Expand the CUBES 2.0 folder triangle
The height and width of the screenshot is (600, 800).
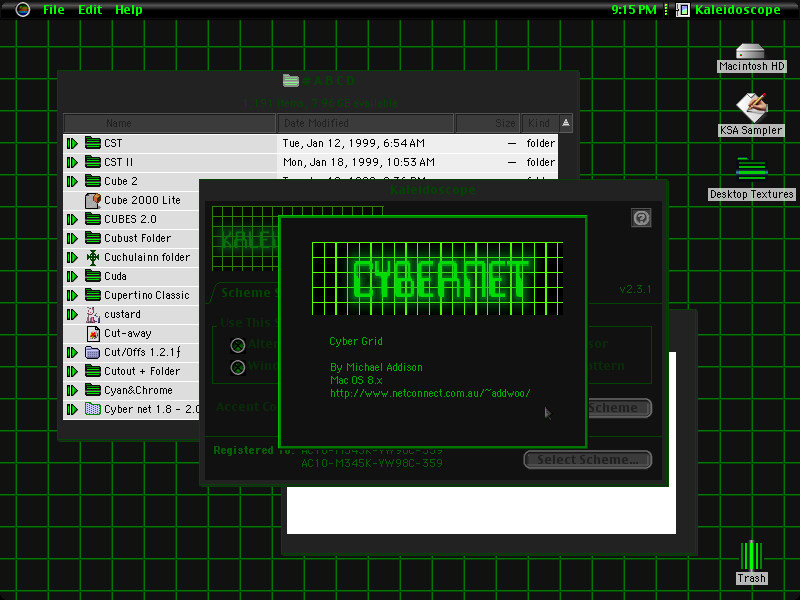pos(72,219)
